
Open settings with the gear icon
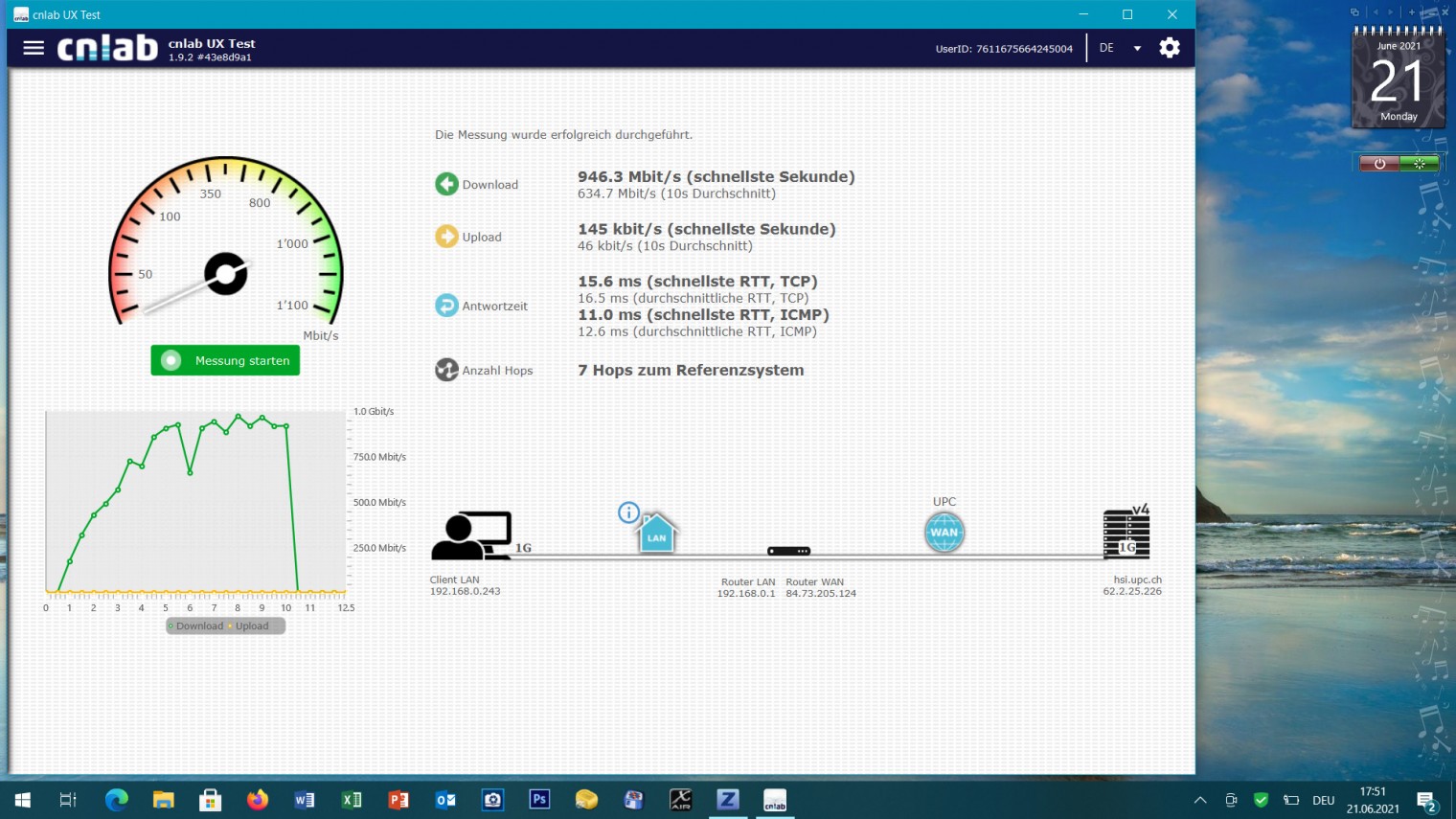[x=1169, y=48]
